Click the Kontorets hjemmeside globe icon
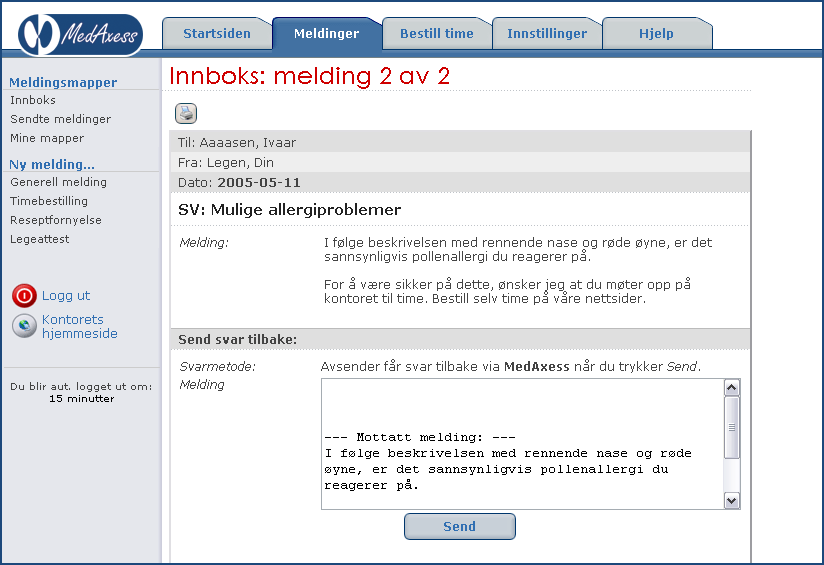824x565 pixels. [24, 326]
